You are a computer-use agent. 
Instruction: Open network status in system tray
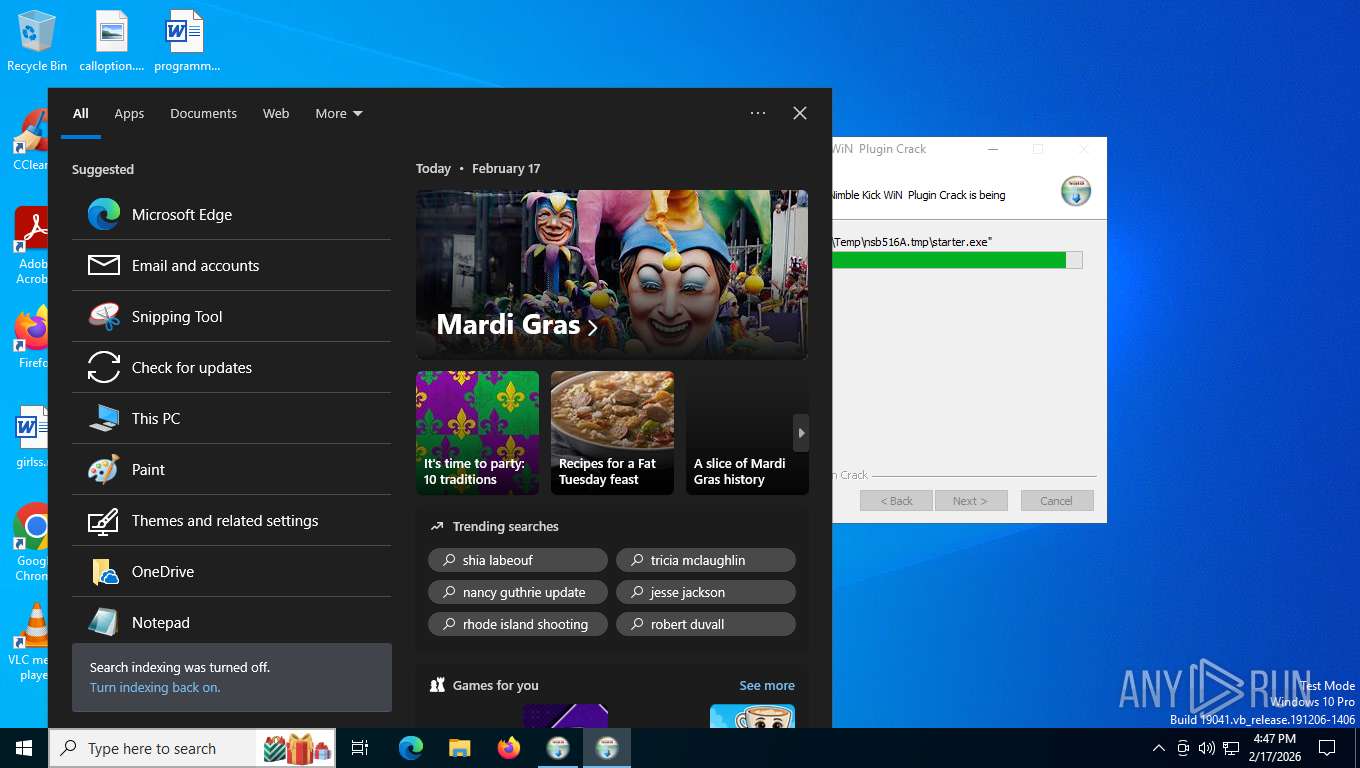click(1231, 748)
